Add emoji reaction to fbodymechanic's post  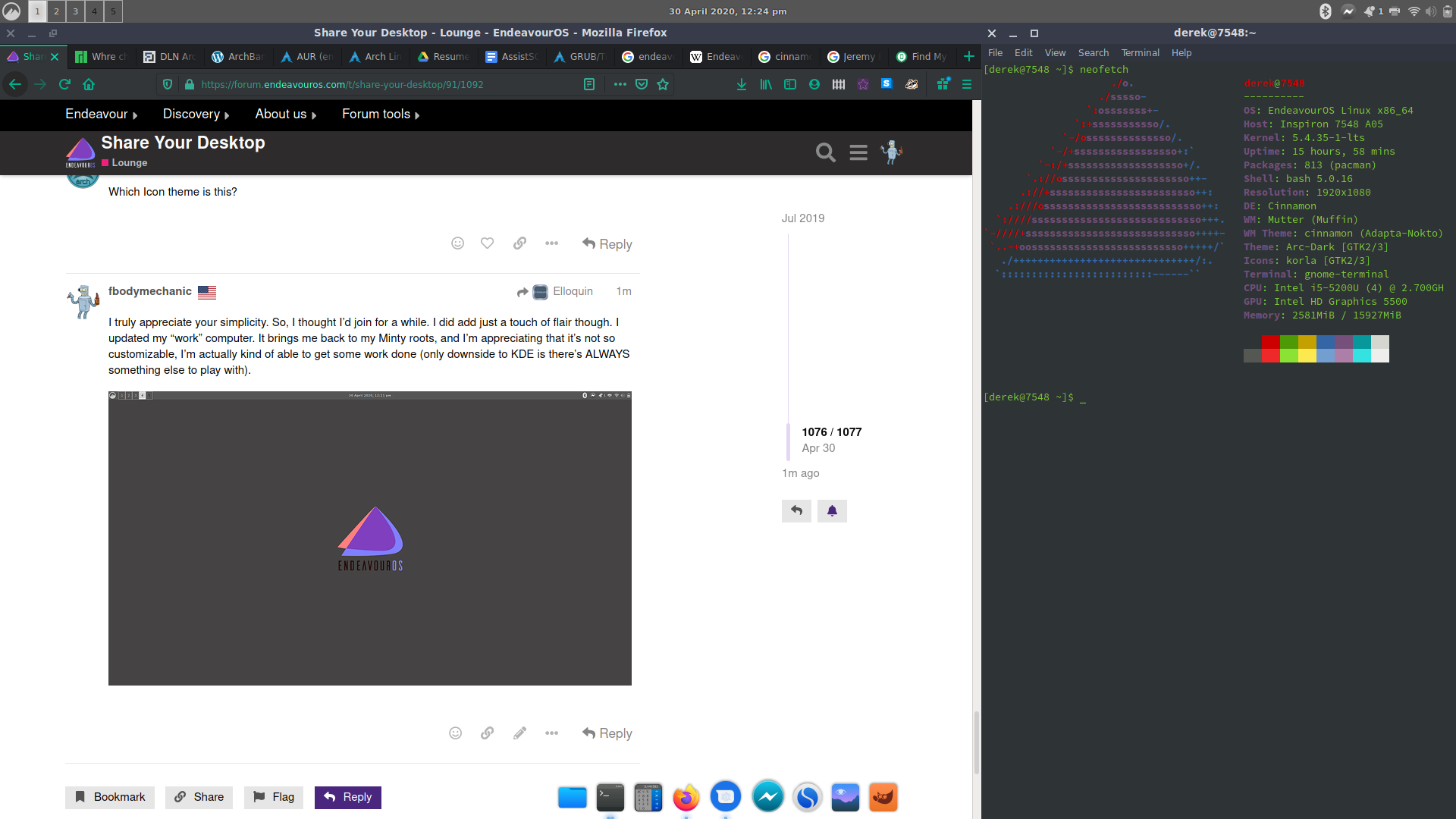coord(455,733)
